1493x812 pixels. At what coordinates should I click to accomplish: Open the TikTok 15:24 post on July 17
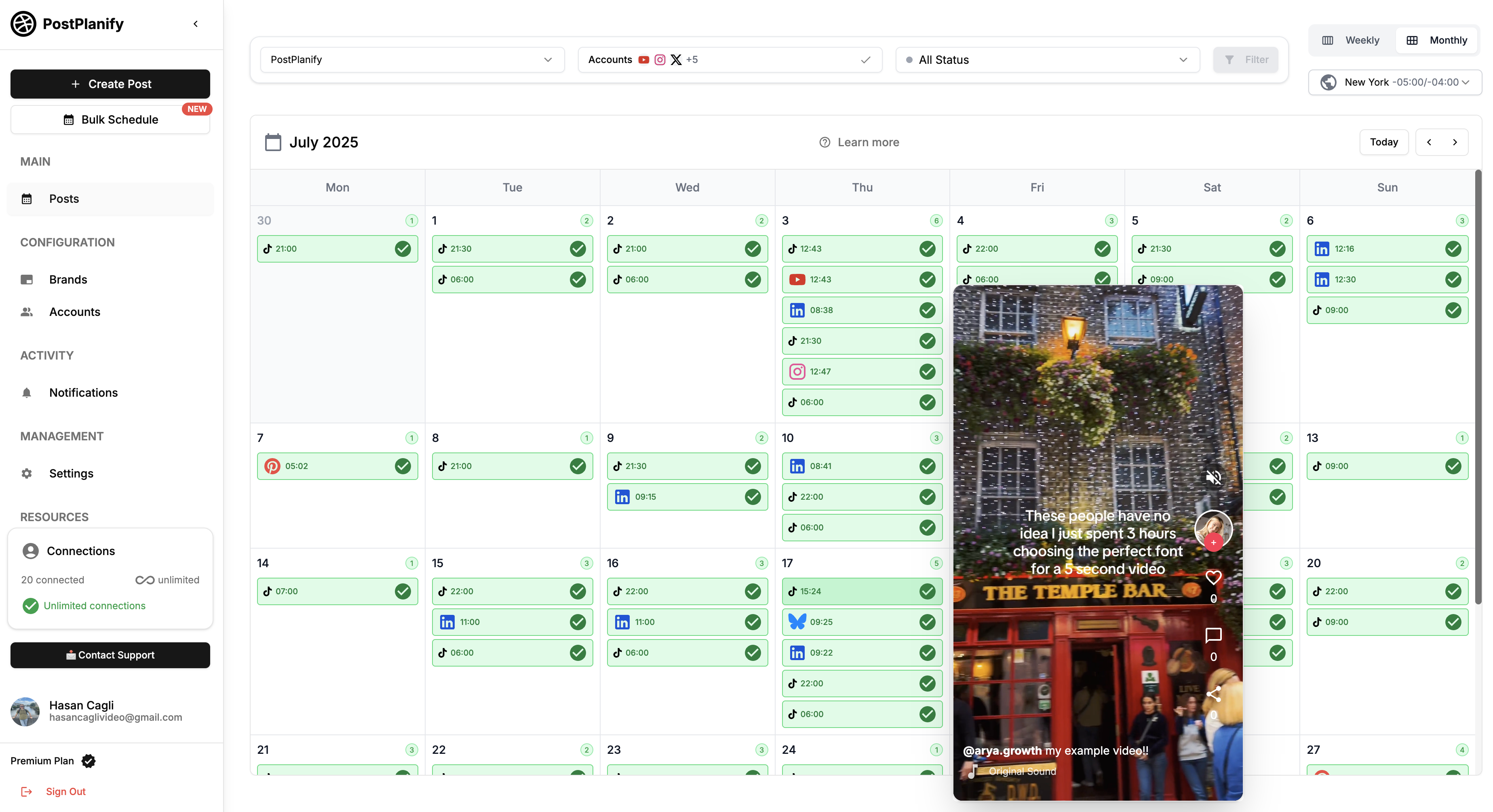coord(862,591)
